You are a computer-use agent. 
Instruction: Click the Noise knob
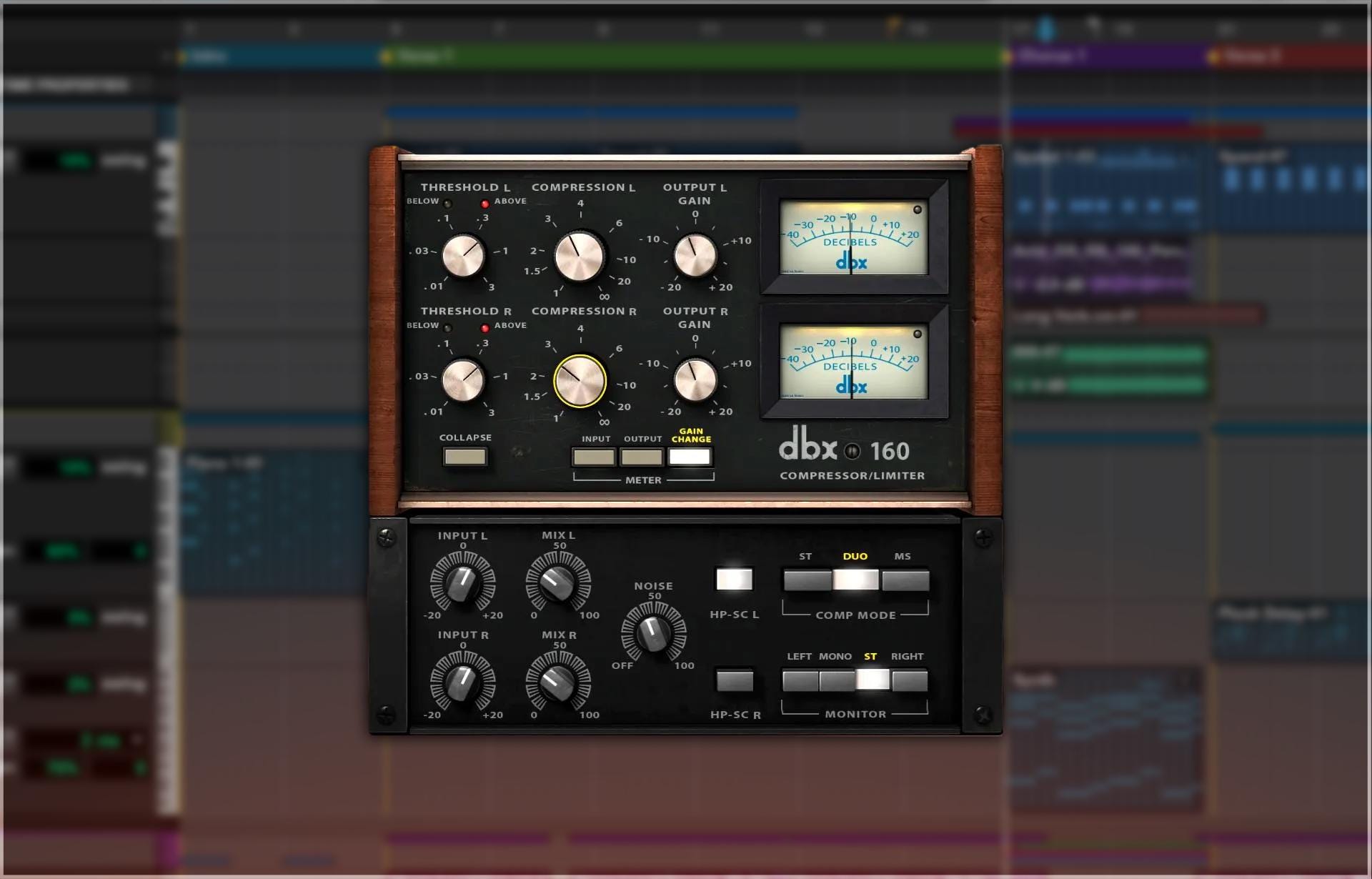pyautogui.click(x=653, y=632)
